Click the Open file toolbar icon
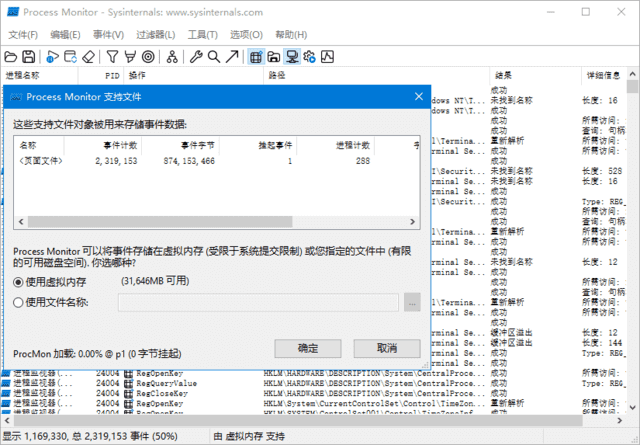 click(x=11, y=57)
